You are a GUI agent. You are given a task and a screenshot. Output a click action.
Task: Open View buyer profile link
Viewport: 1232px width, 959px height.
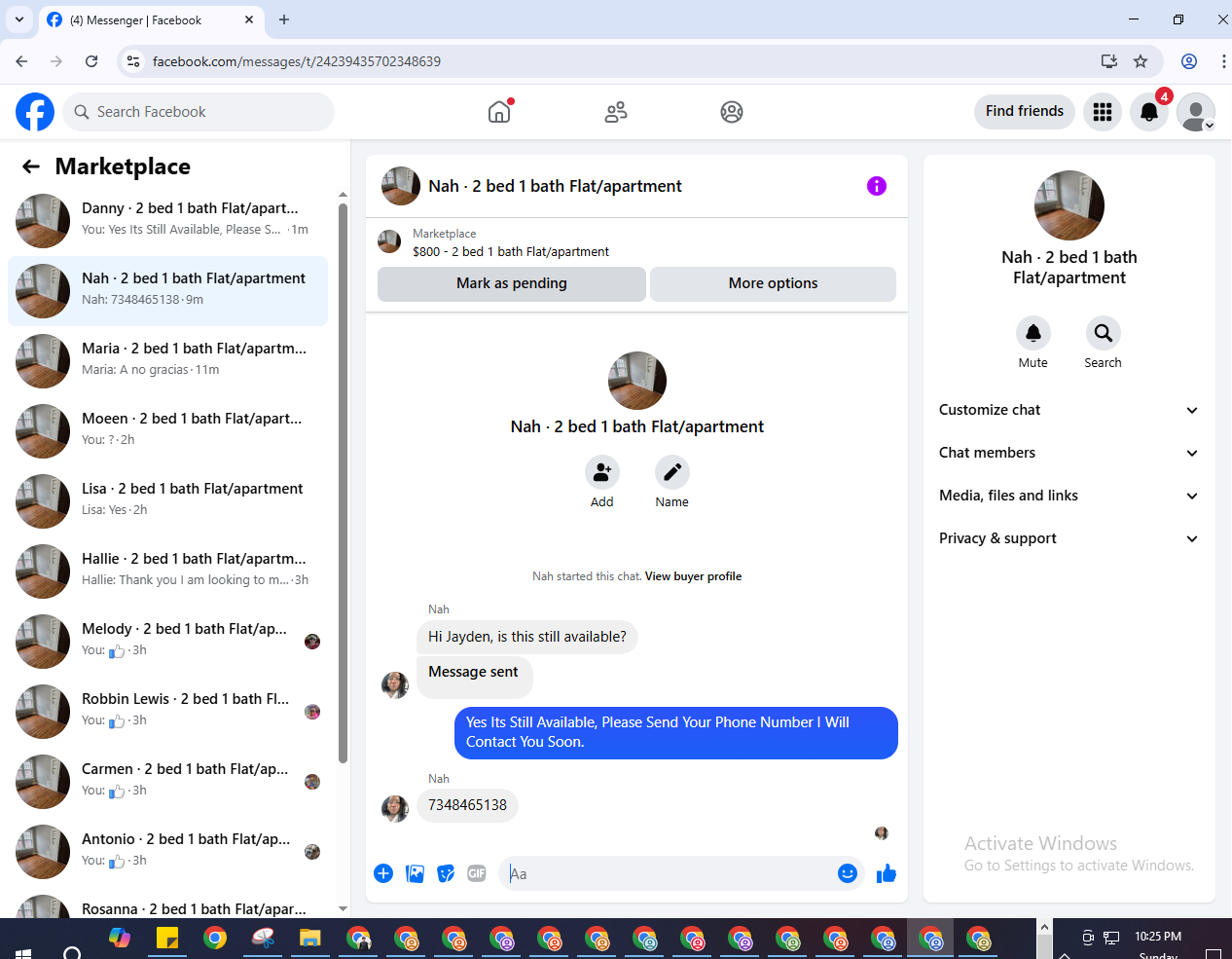point(693,576)
